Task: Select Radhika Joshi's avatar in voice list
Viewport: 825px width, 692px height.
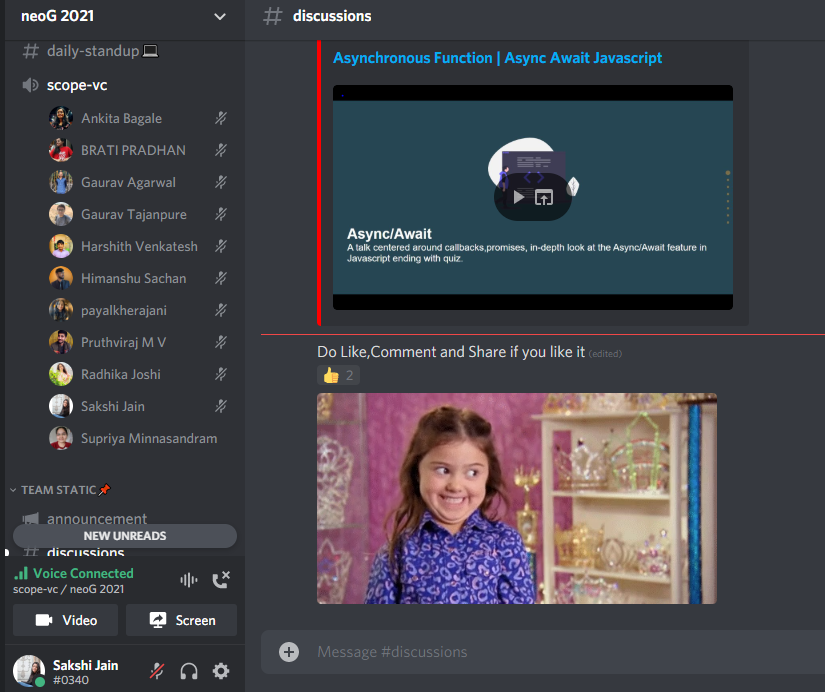Action: (x=61, y=375)
